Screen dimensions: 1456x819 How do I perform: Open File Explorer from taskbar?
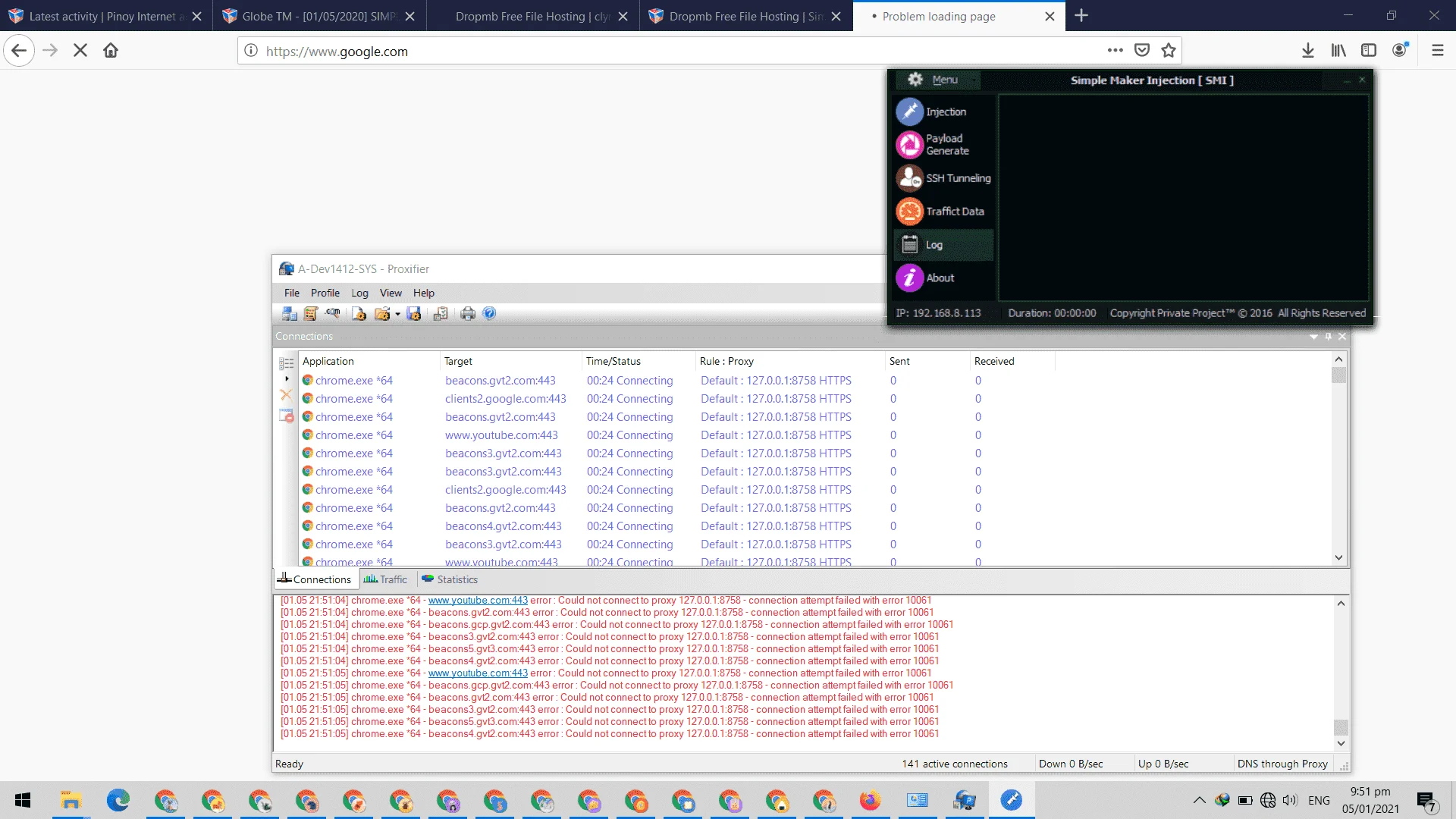click(x=71, y=800)
